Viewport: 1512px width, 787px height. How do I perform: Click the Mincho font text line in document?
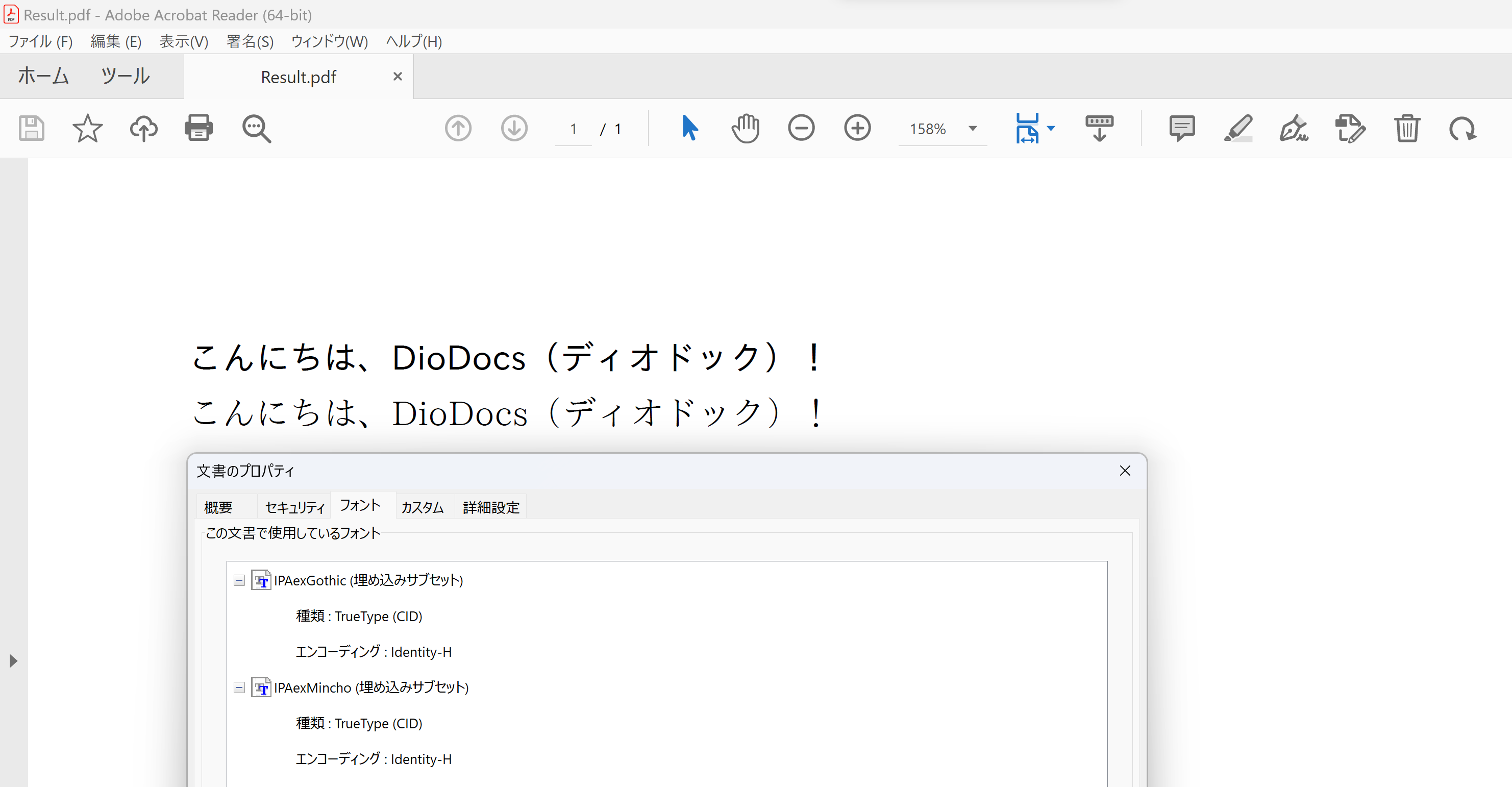point(508,412)
